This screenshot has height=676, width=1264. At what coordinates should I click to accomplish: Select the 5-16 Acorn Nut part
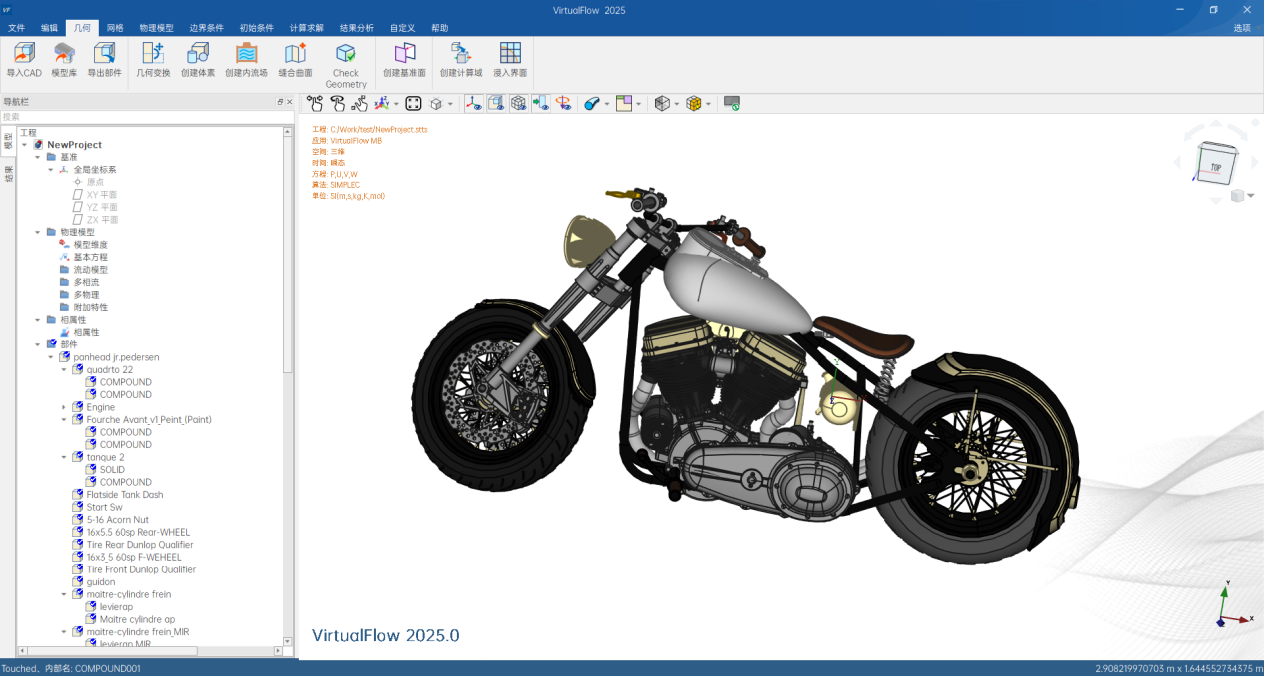pyautogui.click(x=117, y=520)
